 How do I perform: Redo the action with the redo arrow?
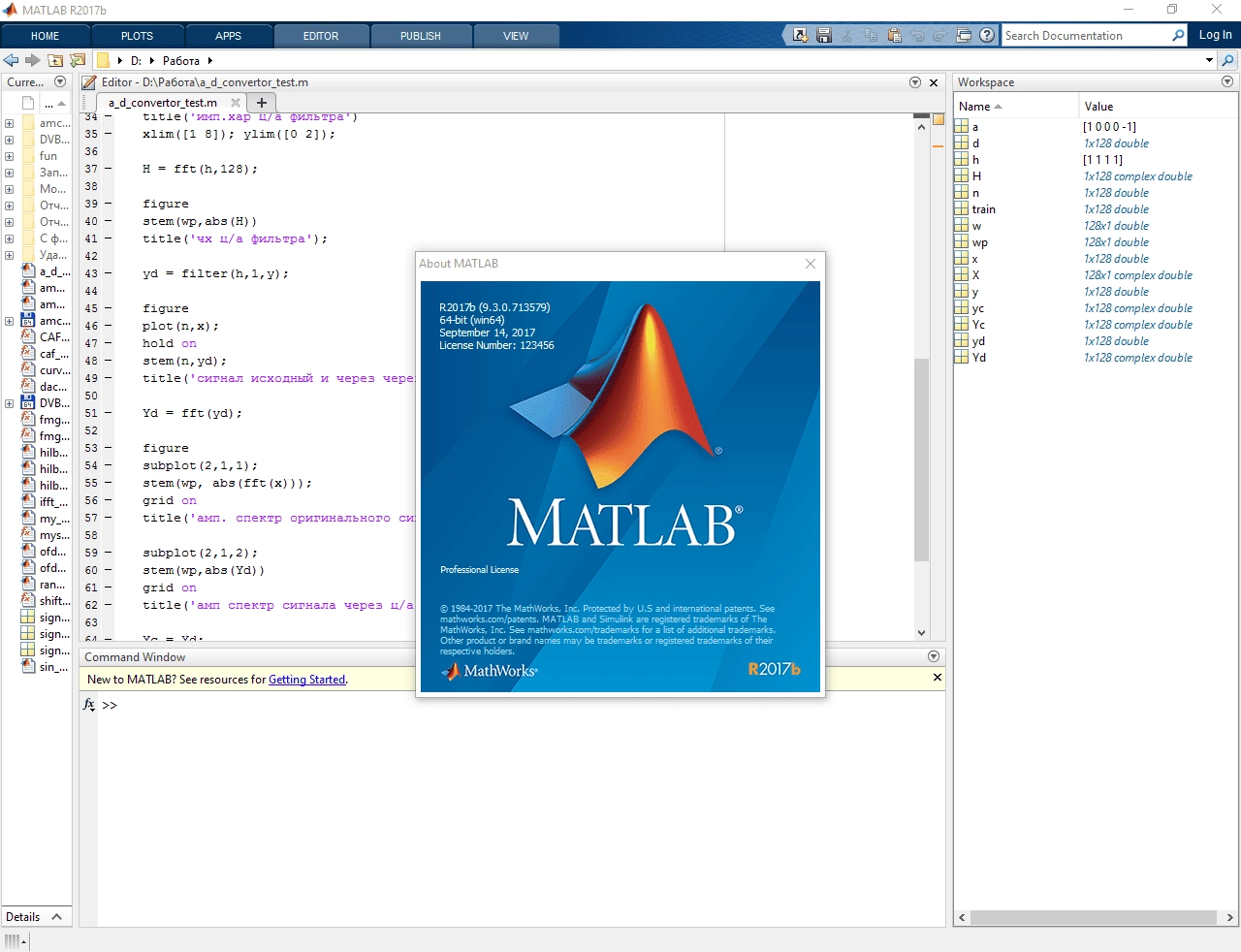coord(939,35)
